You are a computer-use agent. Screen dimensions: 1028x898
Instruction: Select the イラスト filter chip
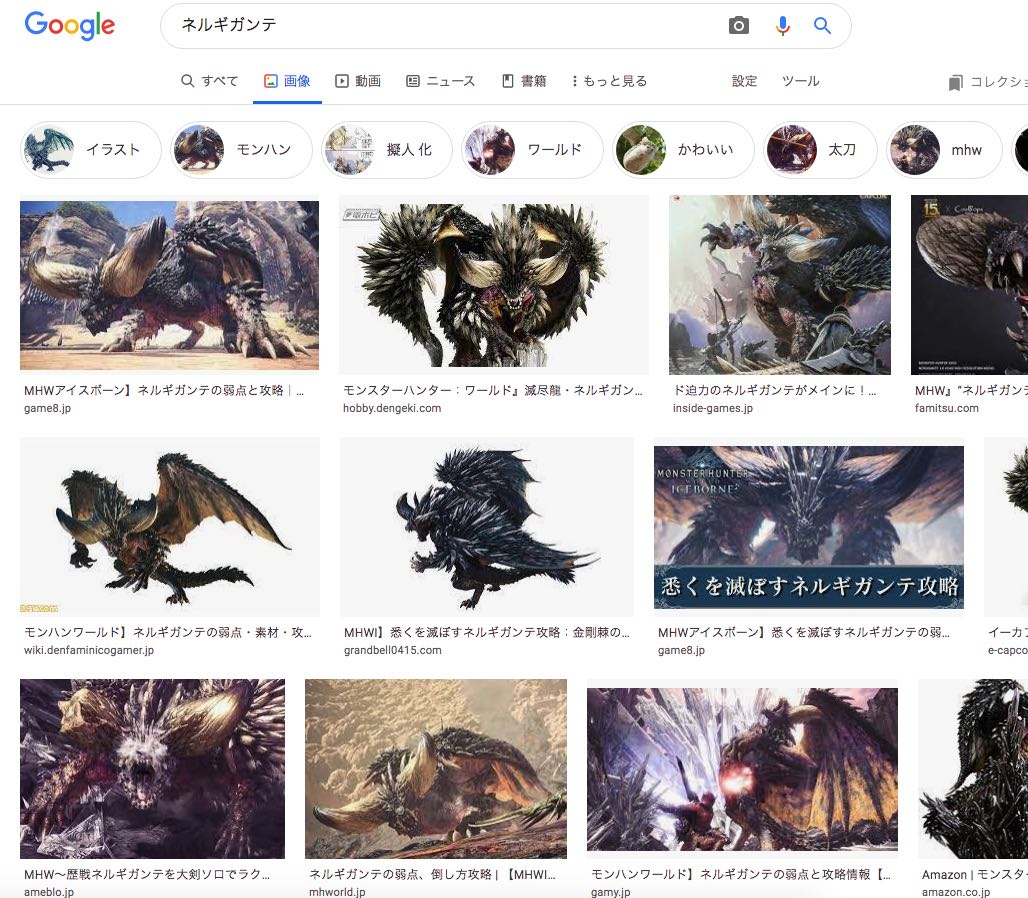click(91, 150)
